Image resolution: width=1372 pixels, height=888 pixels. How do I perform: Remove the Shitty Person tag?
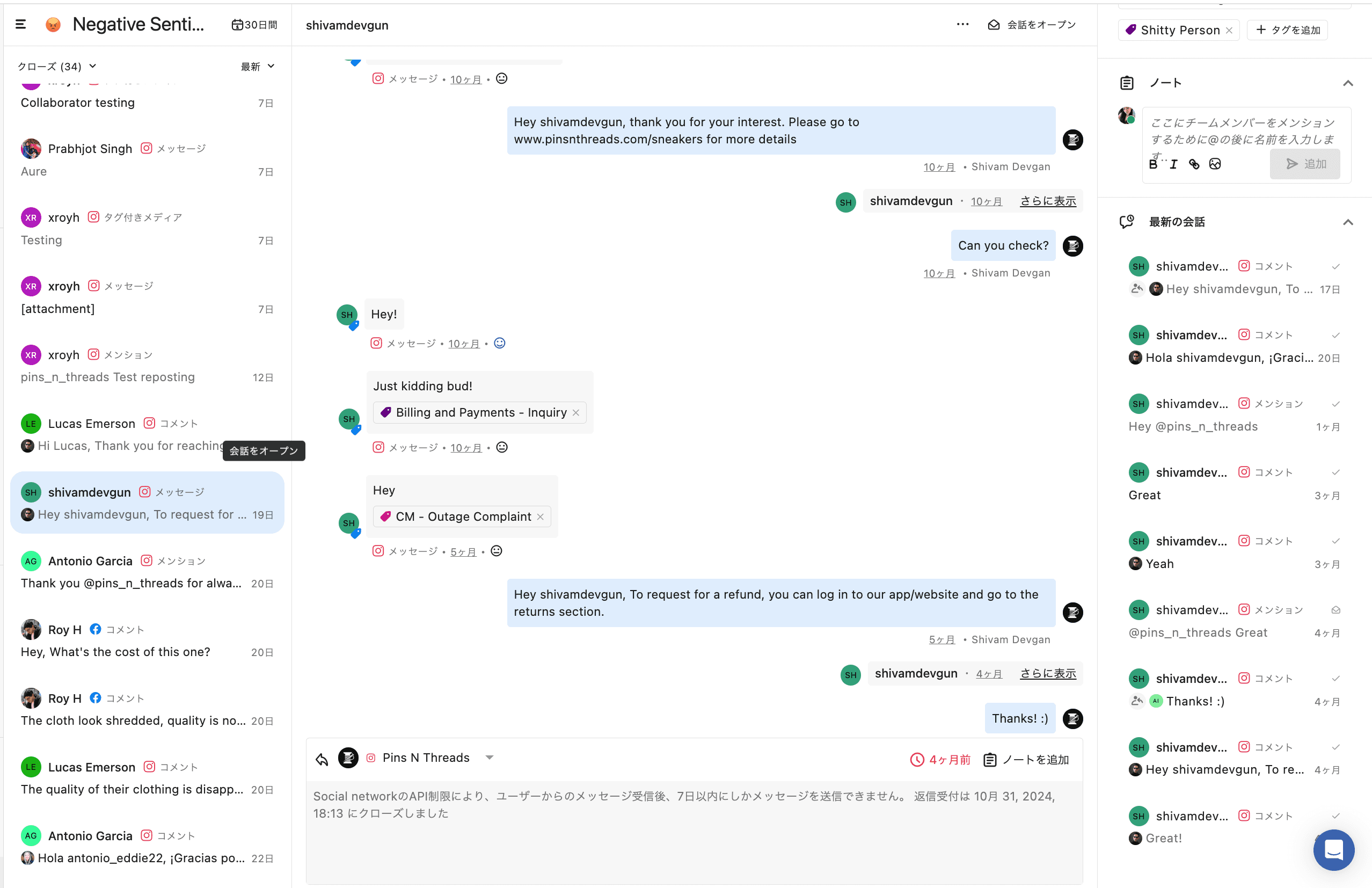(x=1229, y=31)
